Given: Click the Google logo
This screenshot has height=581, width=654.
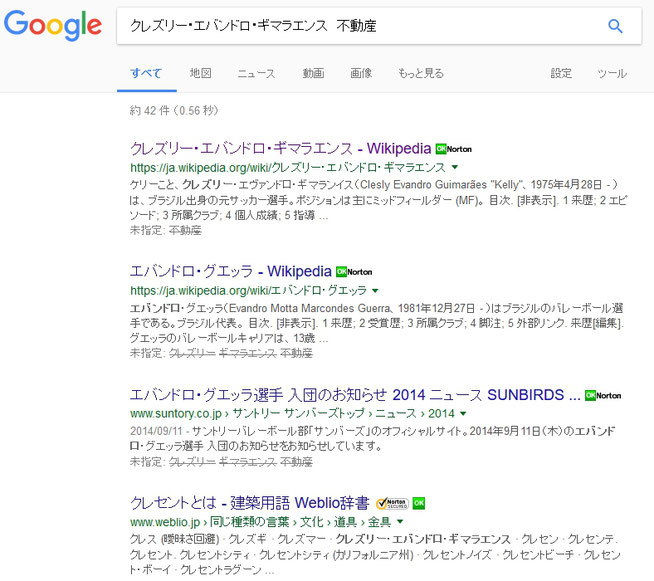Looking at the screenshot, I should tap(53, 25).
